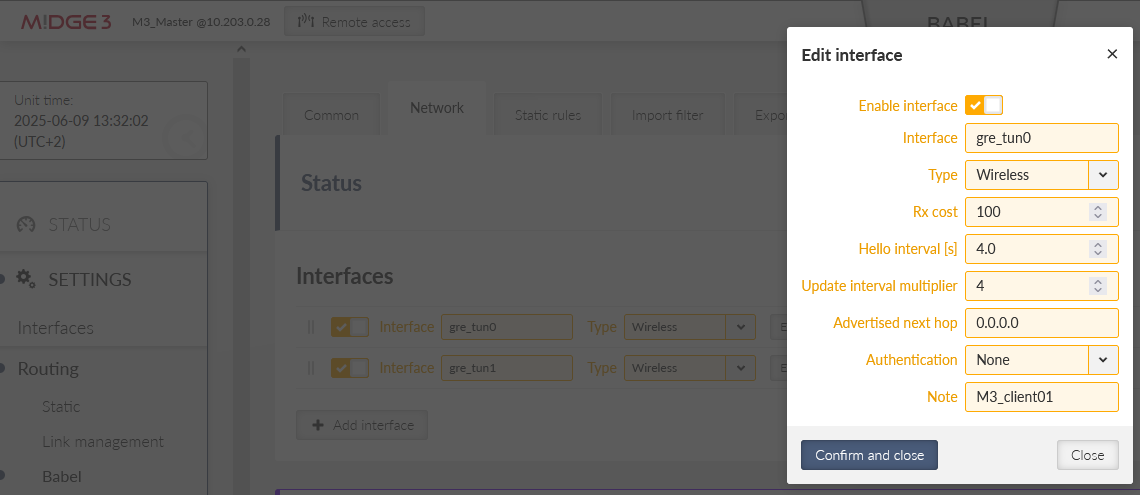Click the drag handle of gre_tun0 row
This screenshot has width=1140, height=495.
tap(311, 327)
